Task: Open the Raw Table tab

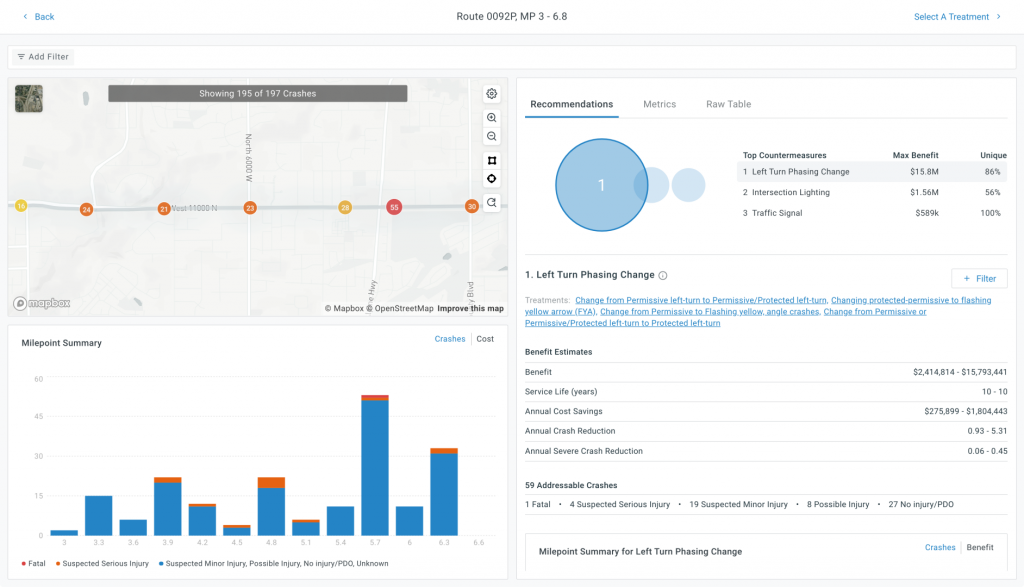Action: click(728, 104)
